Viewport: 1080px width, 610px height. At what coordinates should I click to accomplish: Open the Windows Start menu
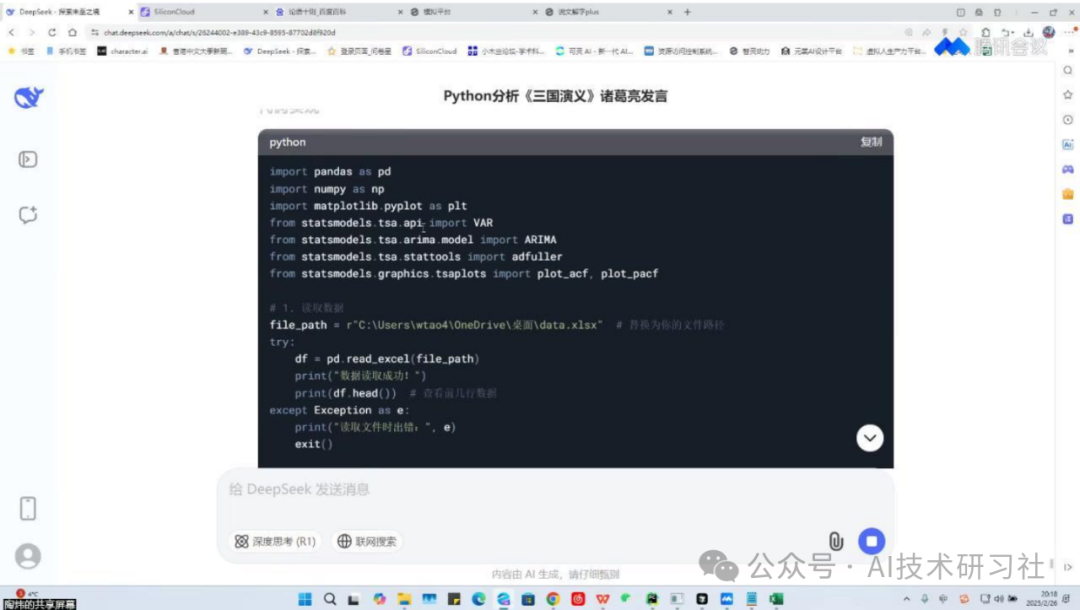pos(305,599)
